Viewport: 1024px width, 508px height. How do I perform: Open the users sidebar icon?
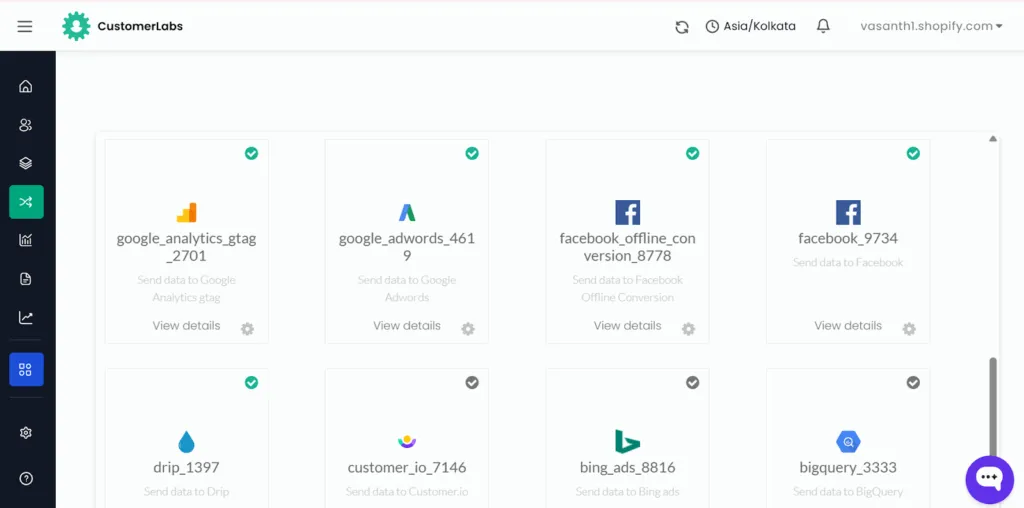coord(25,125)
